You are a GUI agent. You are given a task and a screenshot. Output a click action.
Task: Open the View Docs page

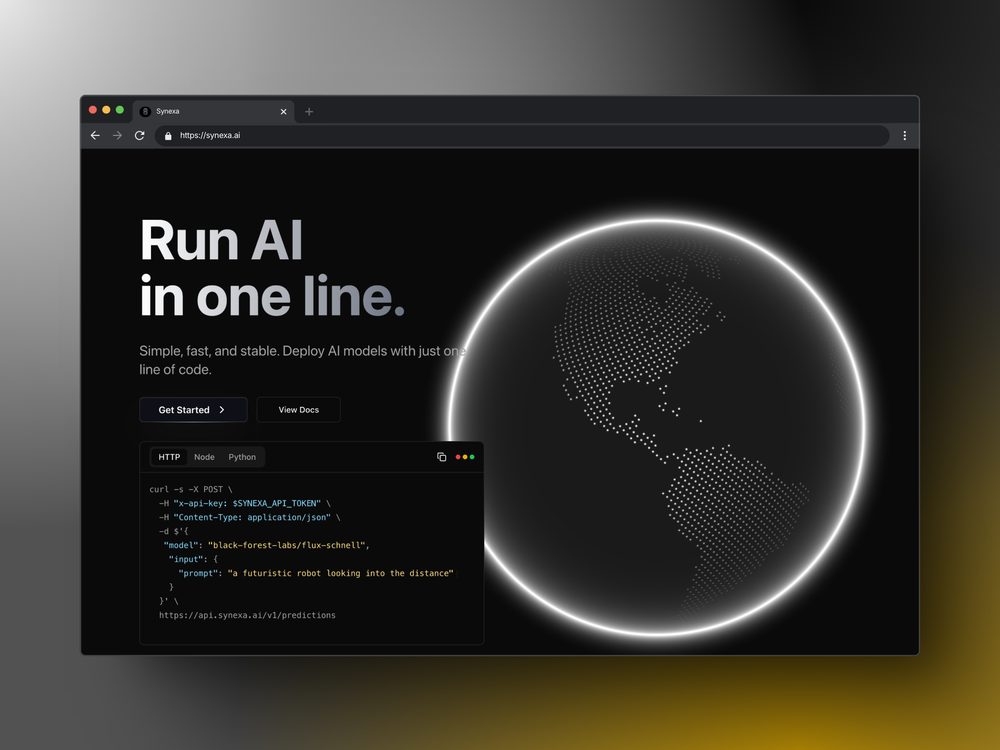(x=298, y=409)
